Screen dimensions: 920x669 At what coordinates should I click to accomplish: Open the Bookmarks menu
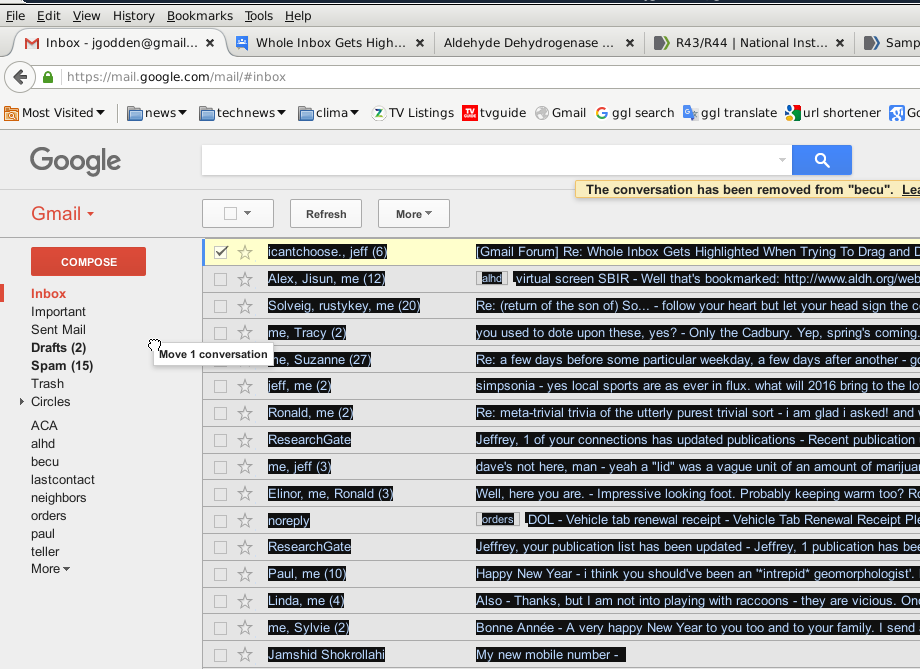pos(199,16)
